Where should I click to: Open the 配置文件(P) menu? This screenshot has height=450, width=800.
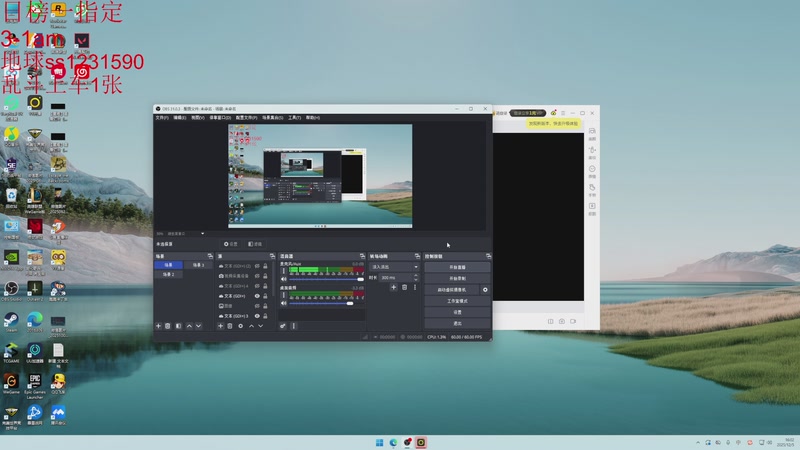(246, 118)
